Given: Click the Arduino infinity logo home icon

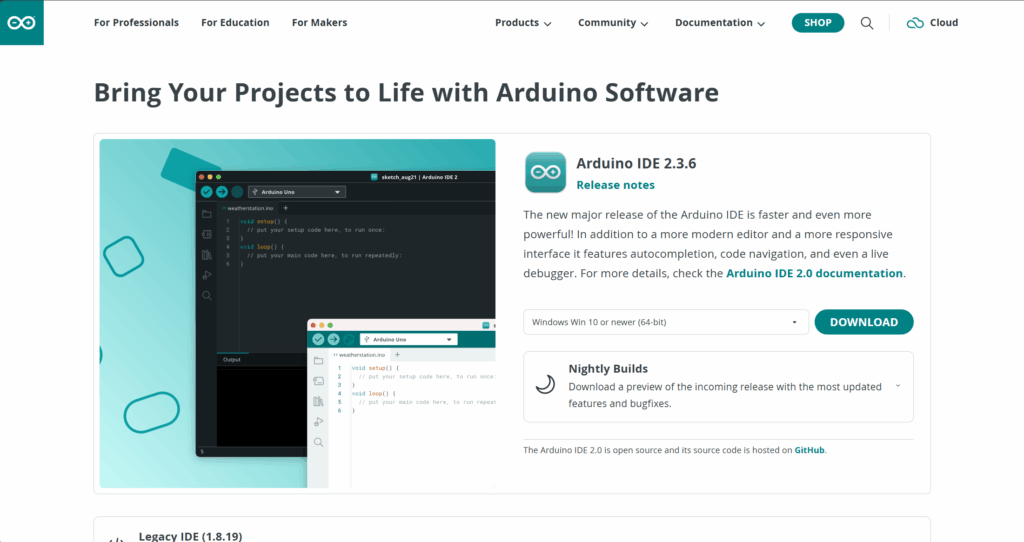Looking at the screenshot, I should click(22, 23).
